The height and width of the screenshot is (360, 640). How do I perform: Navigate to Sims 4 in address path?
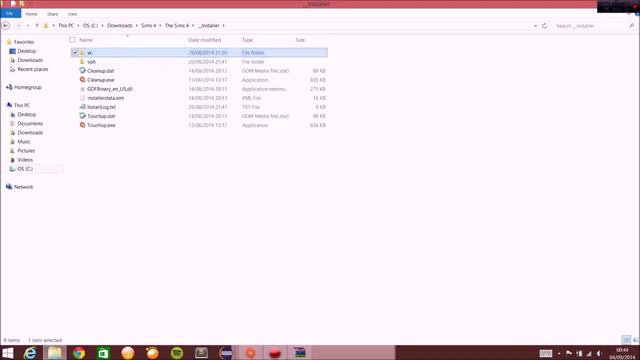(x=149, y=26)
